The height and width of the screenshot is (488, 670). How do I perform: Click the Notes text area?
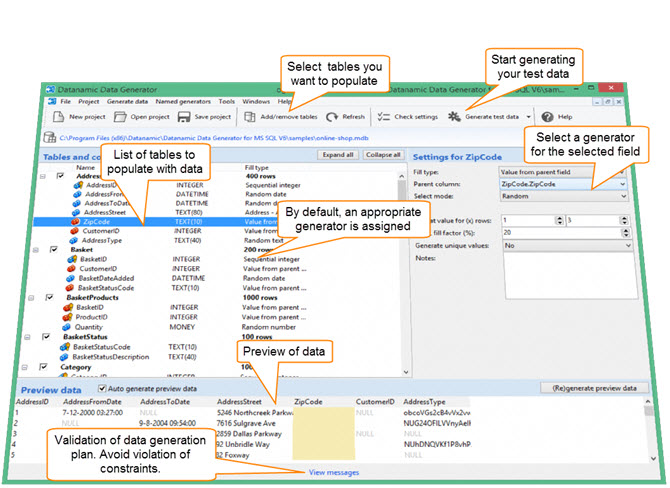[570, 275]
